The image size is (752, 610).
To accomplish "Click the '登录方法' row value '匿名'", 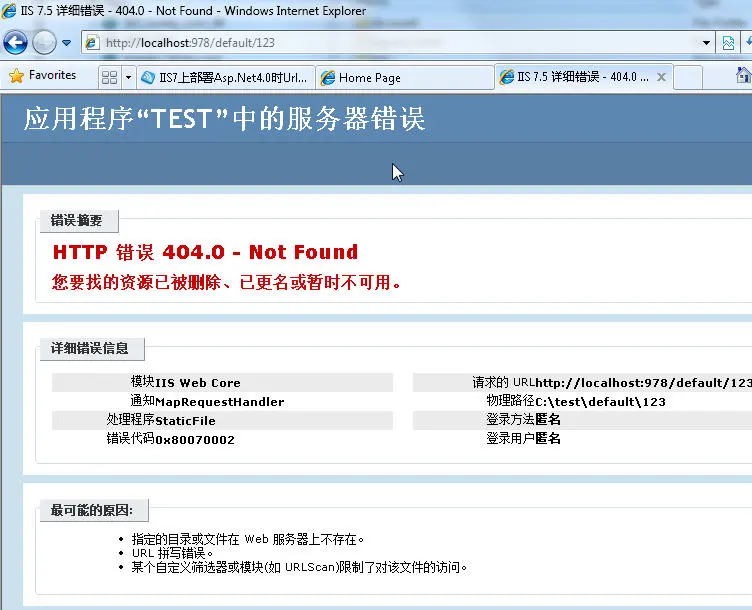I will tap(548, 420).
